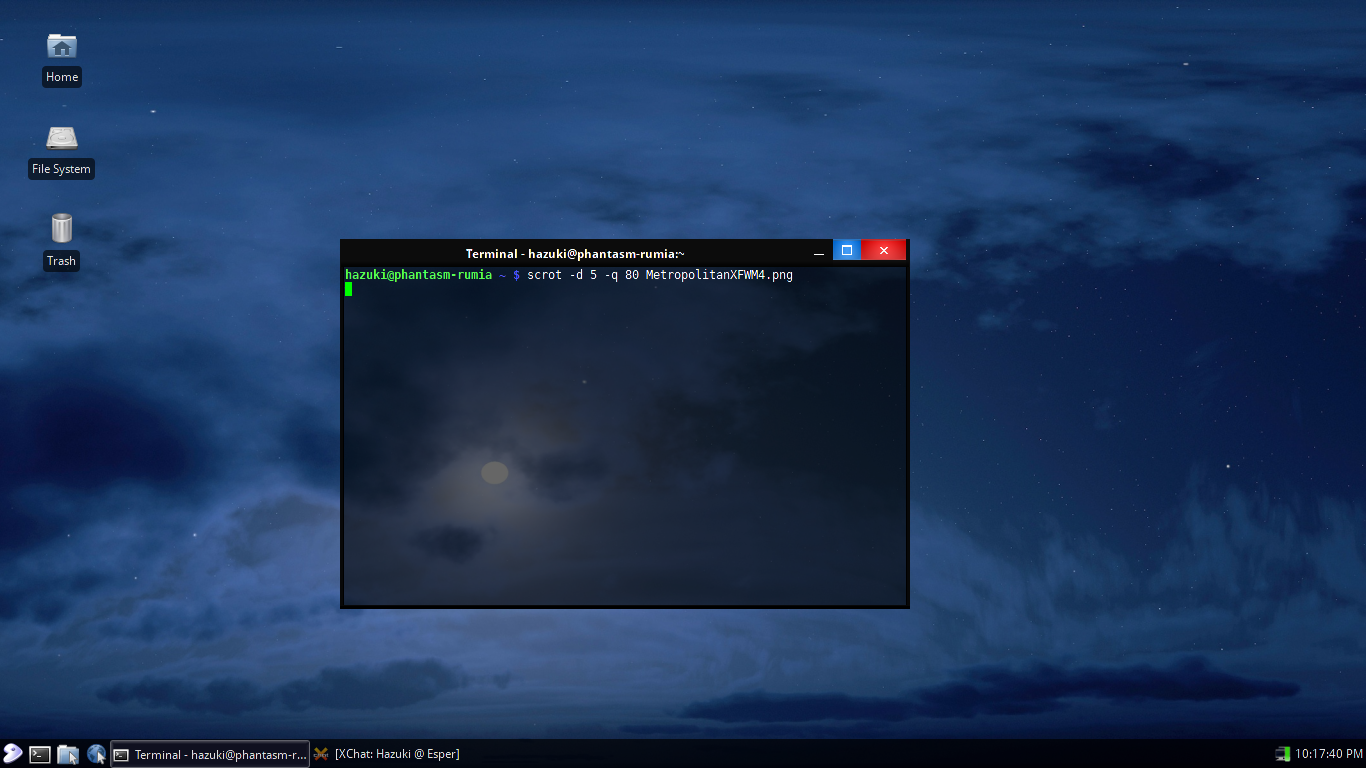Launch the terminal emulator from the panel
This screenshot has height=768, width=1366.
[x=40, y=754]
